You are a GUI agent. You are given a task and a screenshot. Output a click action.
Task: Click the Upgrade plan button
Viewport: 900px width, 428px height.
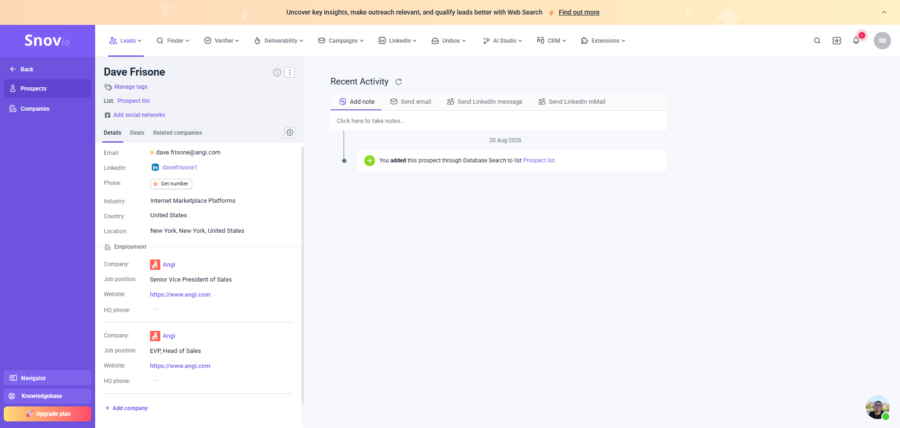(47, 414)
